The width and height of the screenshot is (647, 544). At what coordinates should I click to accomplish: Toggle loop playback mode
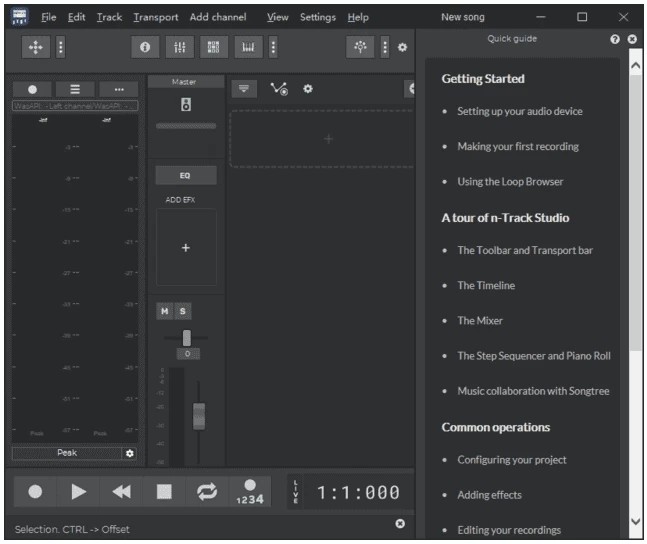click(x=207, y=491)
